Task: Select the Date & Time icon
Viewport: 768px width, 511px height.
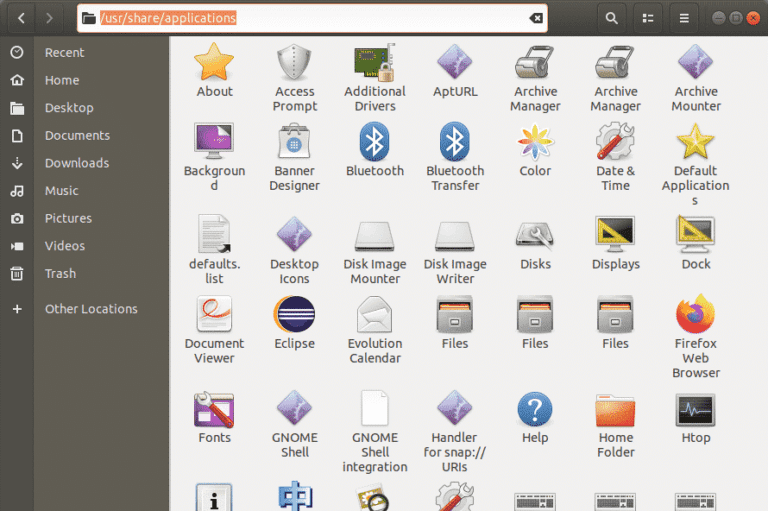Action: click(x=615, y=141)
